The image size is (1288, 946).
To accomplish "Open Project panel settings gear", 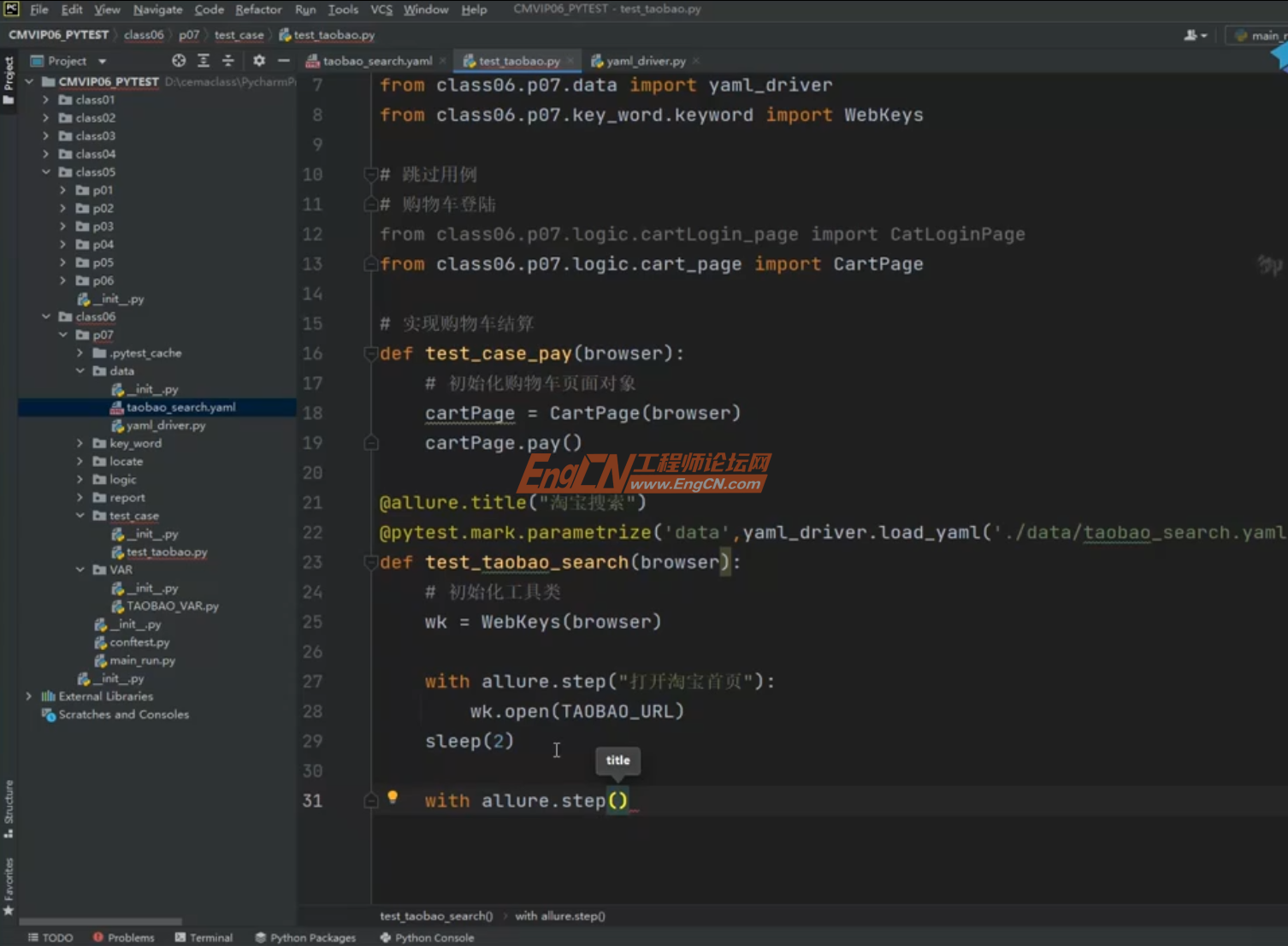I will (259, 61).
